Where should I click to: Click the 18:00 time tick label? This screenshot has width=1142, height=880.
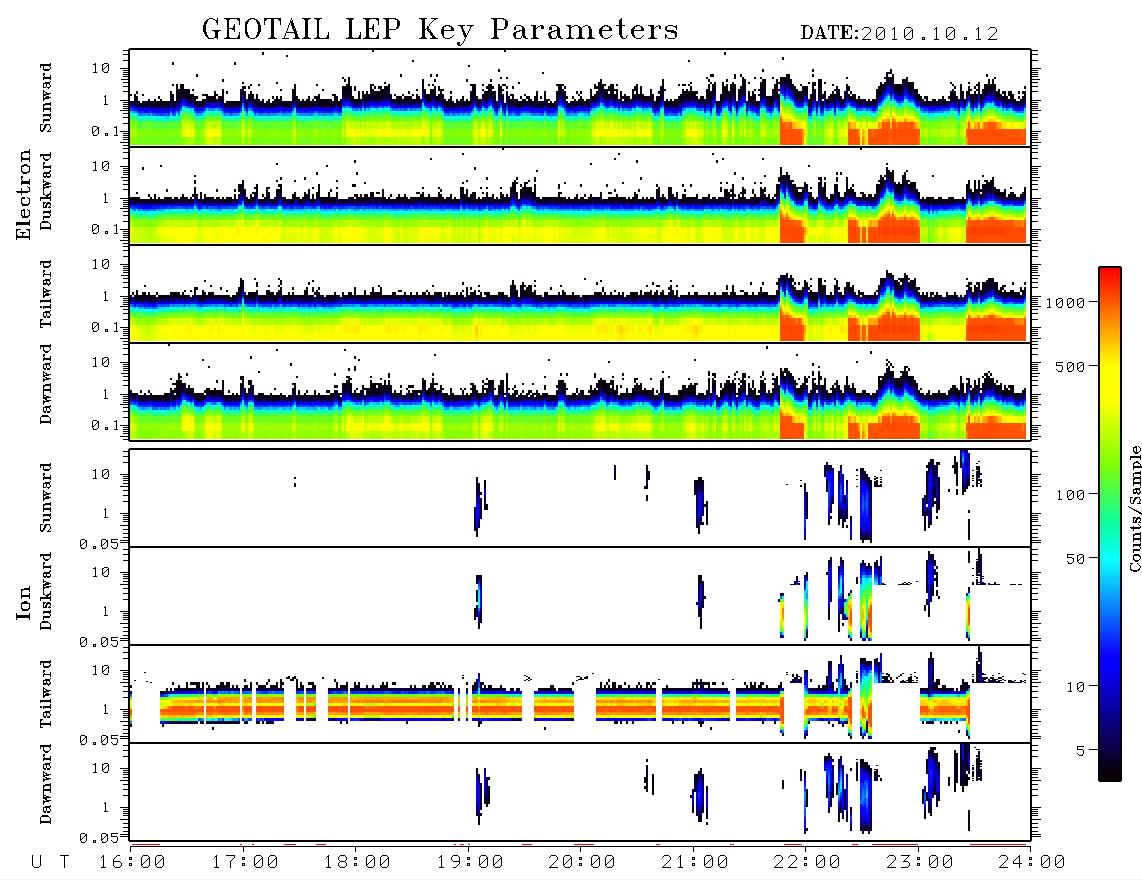(x=357, y=862)
